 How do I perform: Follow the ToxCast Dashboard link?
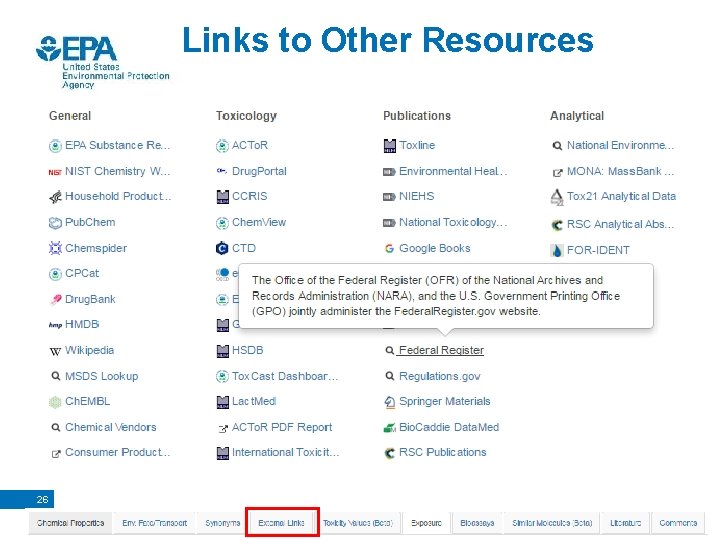tap(285, 376)
